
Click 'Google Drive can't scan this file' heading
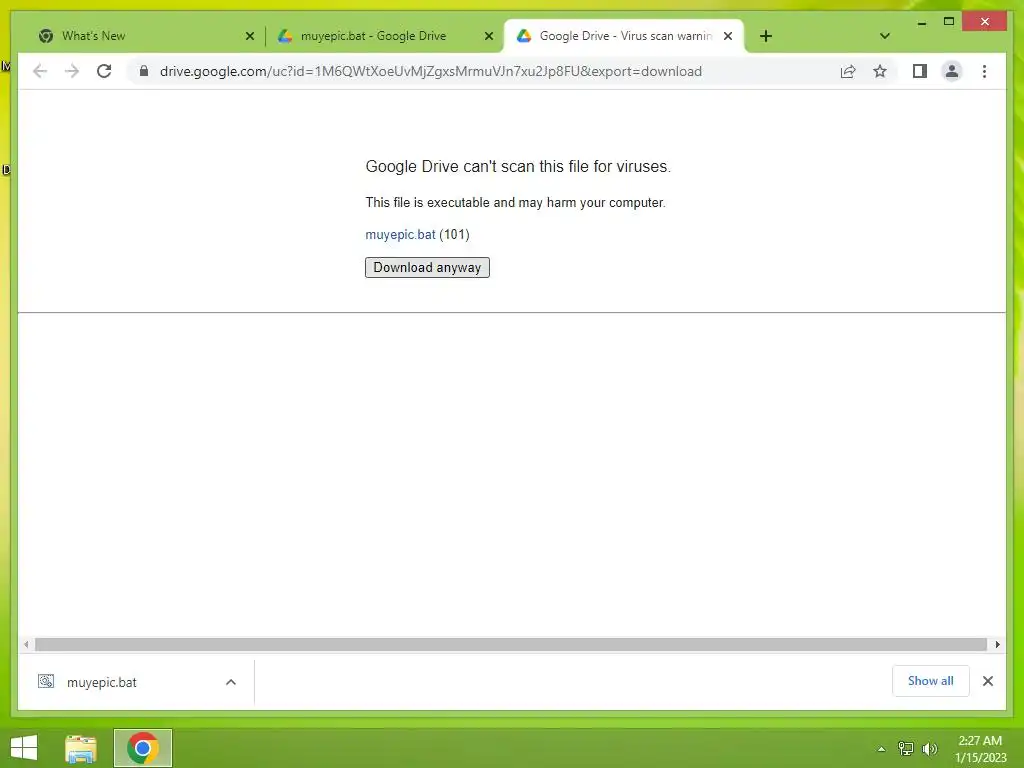click(518, 167)
